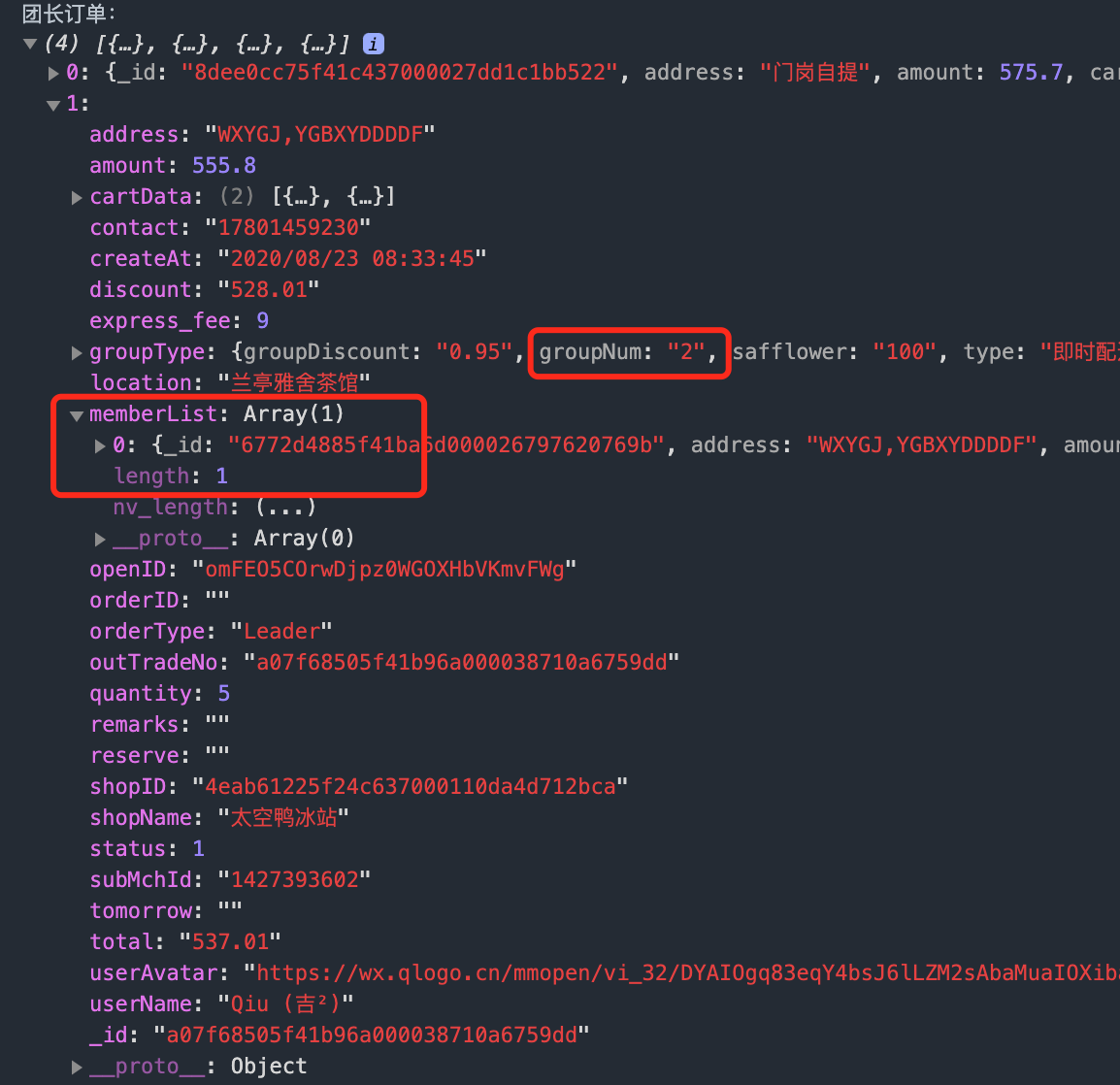This screenshot has width=1120, height=1085.
Task: Select the orderID property row
Action: pos(159,601)
